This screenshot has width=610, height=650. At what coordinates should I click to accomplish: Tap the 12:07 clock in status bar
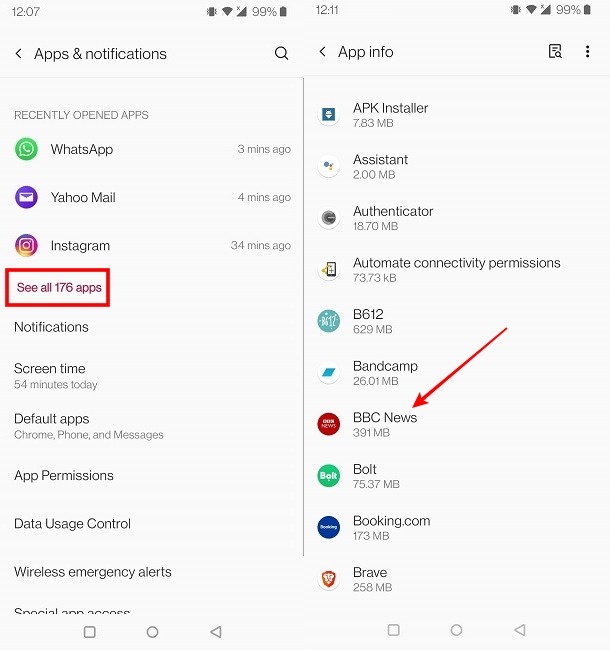click(26, 12)
